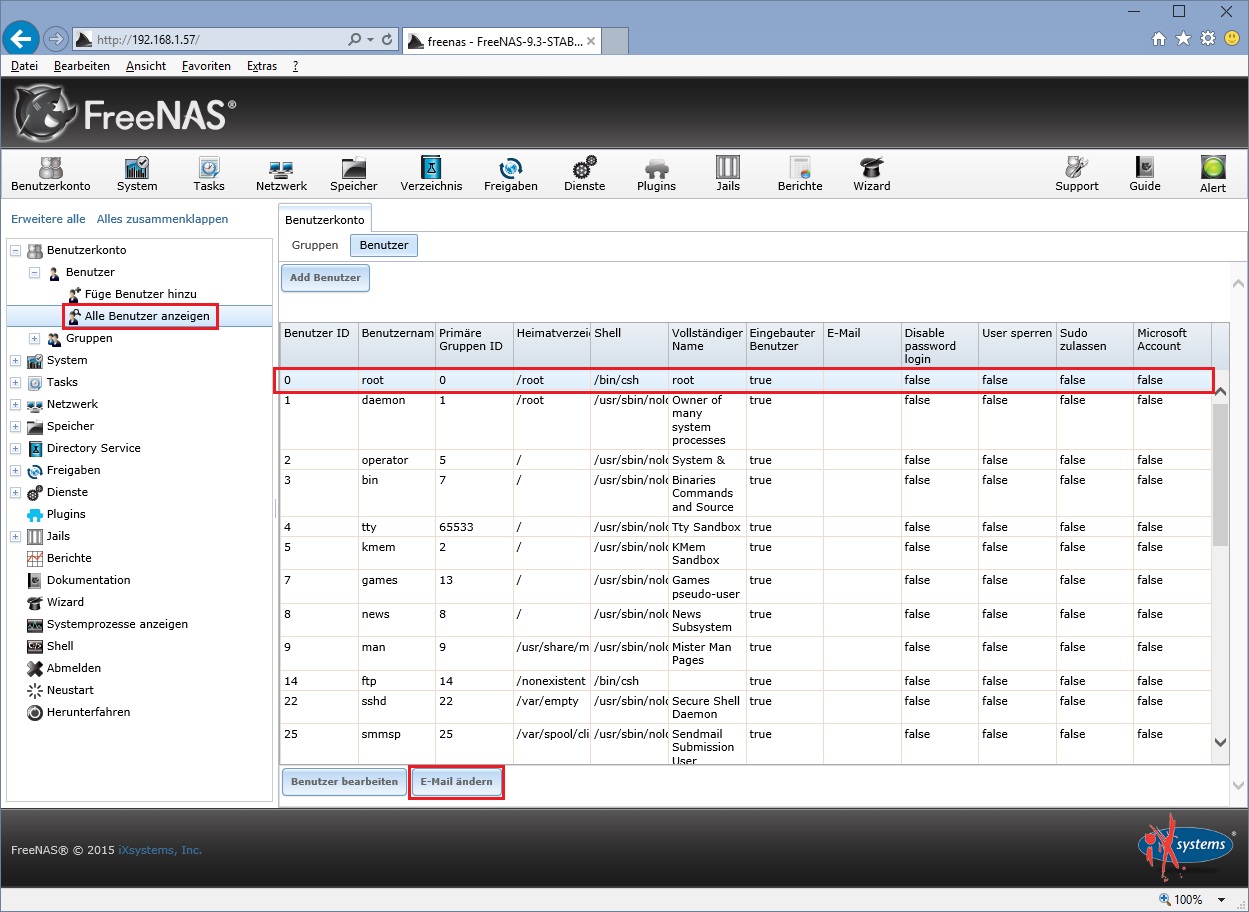Viewport: 1249px width, 912px height.
Task: Click the user table vertical scrollbar
Action: coord(1220,565)
